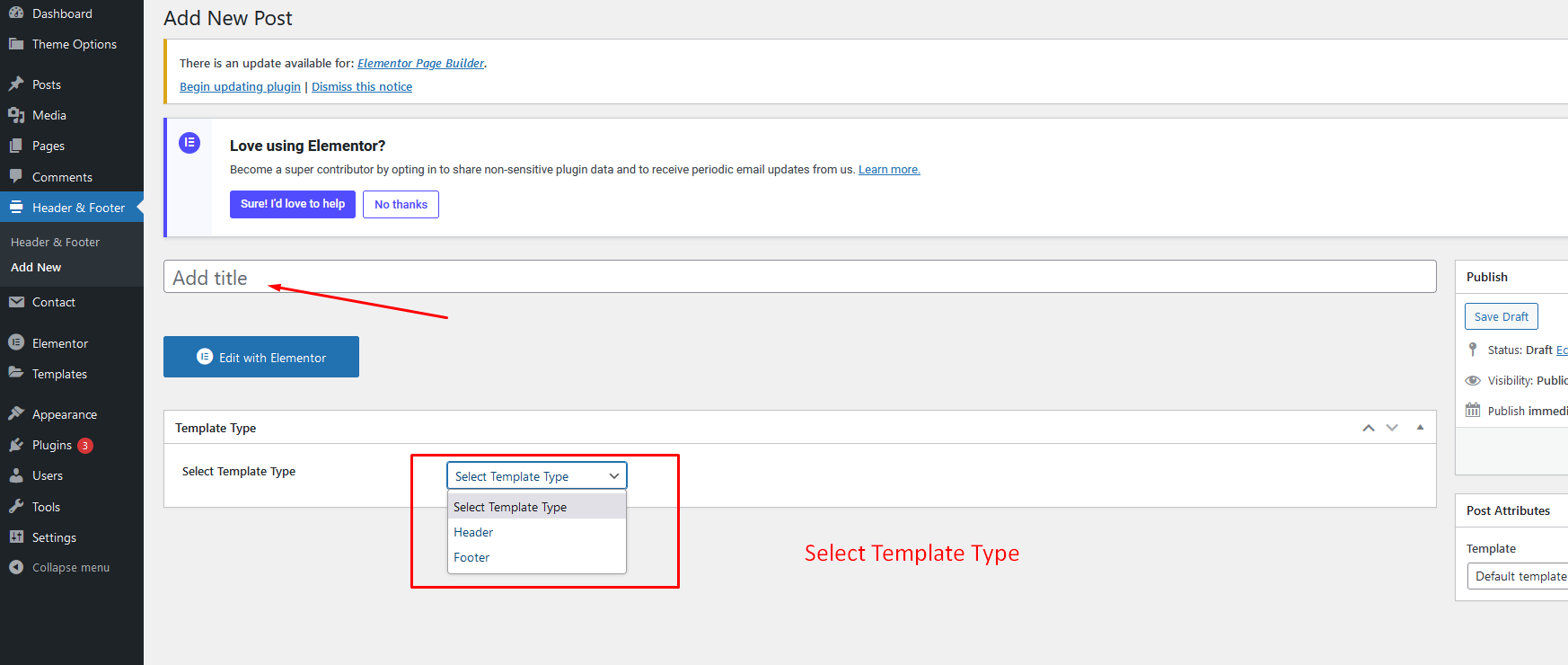This screenshot has width=1568, height=665.
Task: Click the Posts pushpin icon
Action: (16, 84)
